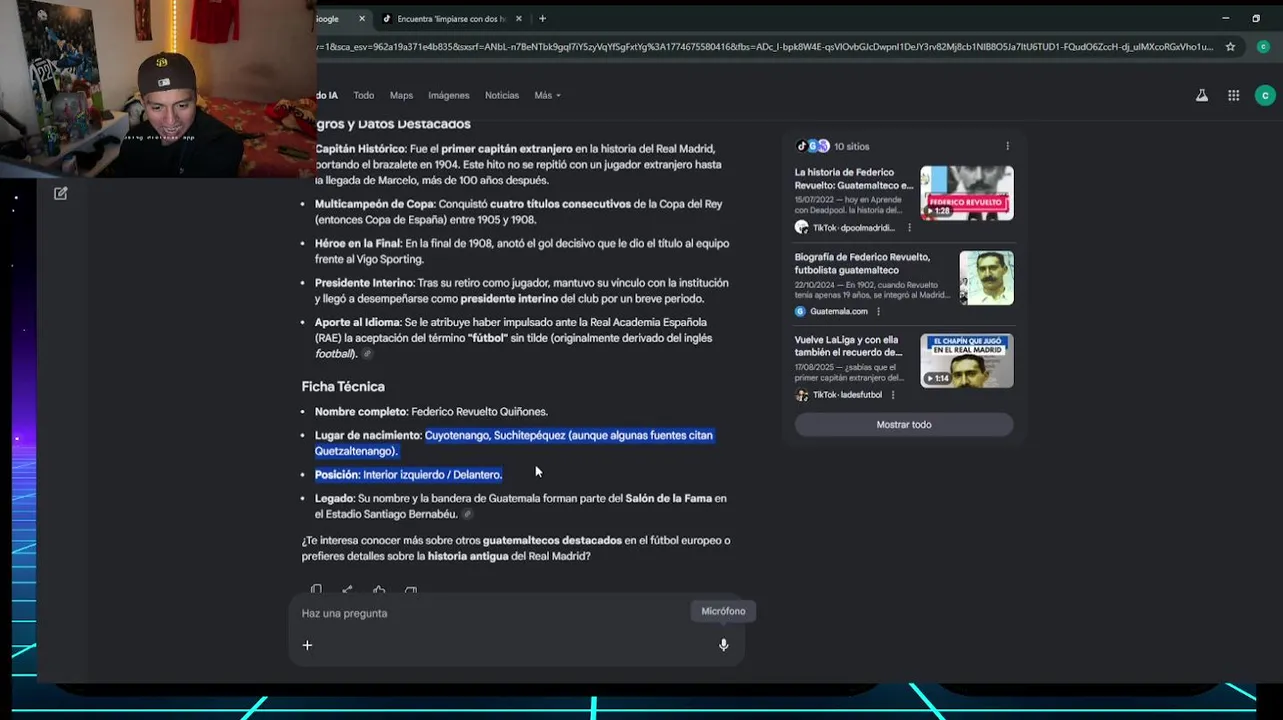This screenshot has width=1283, height=720.
Task: Click the copy answer icon
Action: pos(316,590)
